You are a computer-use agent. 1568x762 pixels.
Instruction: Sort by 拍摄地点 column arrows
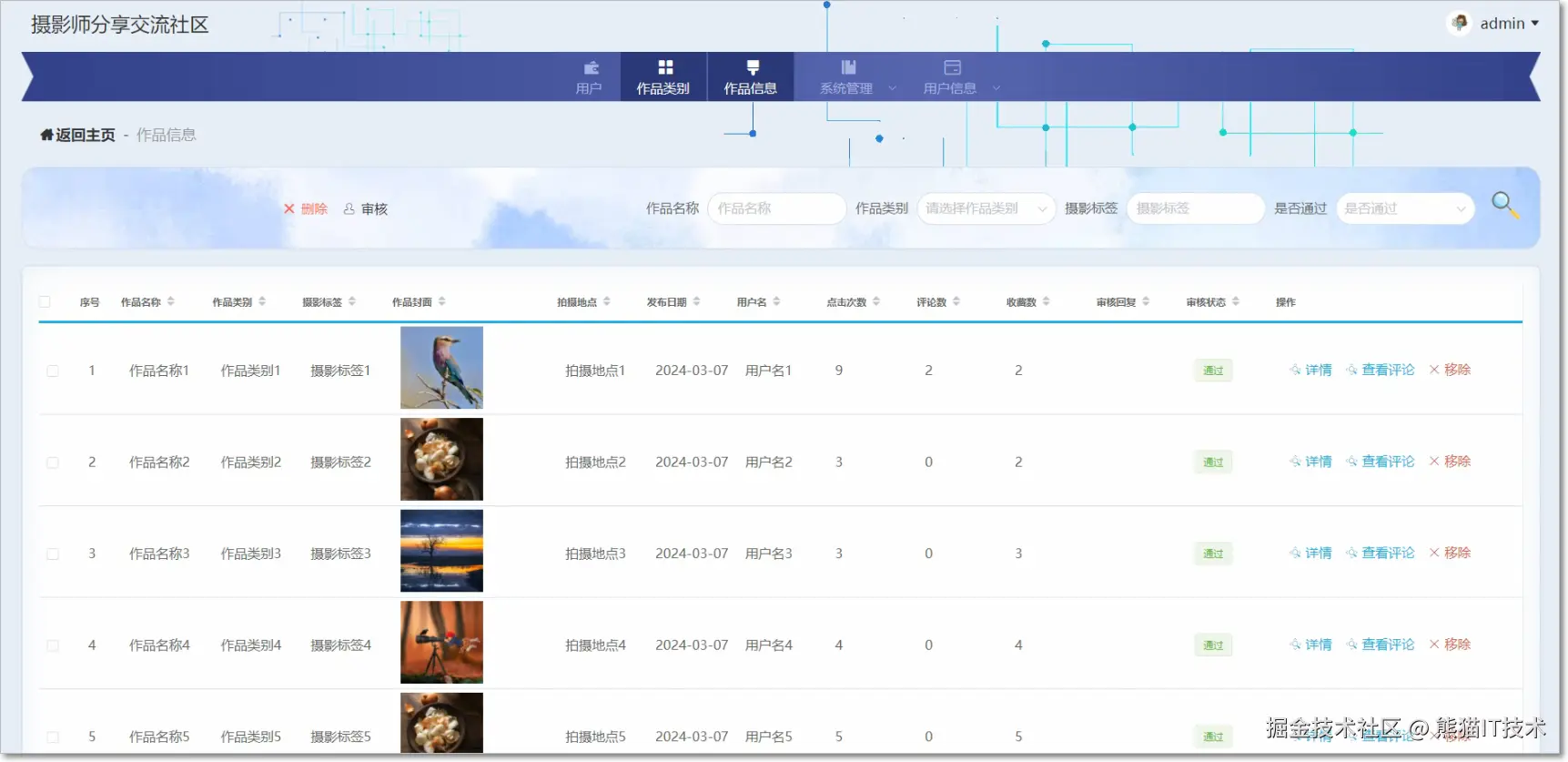[x=607, y=301]
